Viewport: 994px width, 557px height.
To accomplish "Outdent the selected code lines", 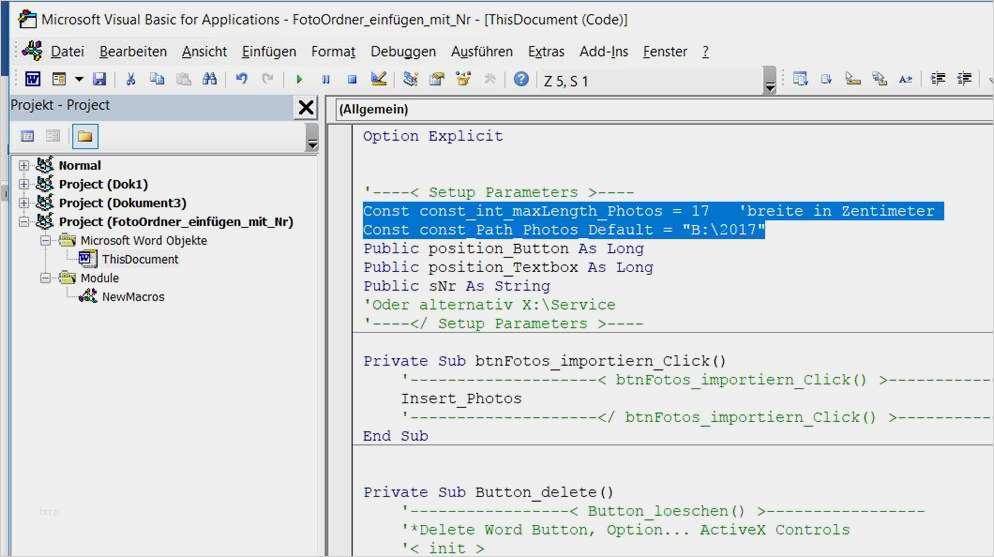I will 964,79.
